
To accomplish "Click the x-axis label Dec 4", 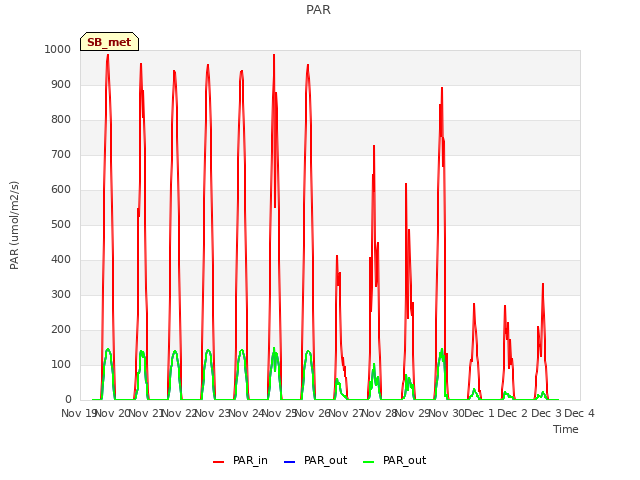I will tap(579, 413).
